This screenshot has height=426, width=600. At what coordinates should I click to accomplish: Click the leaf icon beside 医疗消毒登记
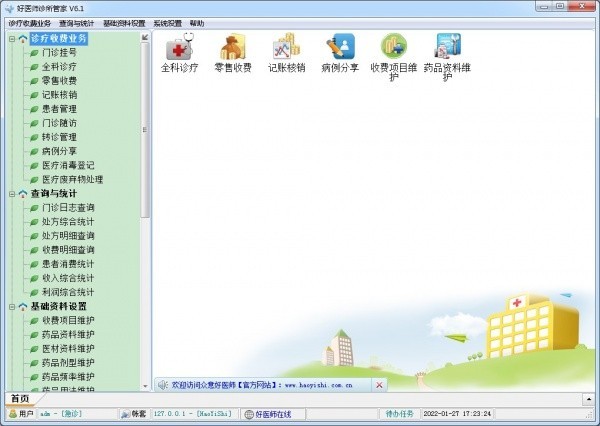point(34,166)
